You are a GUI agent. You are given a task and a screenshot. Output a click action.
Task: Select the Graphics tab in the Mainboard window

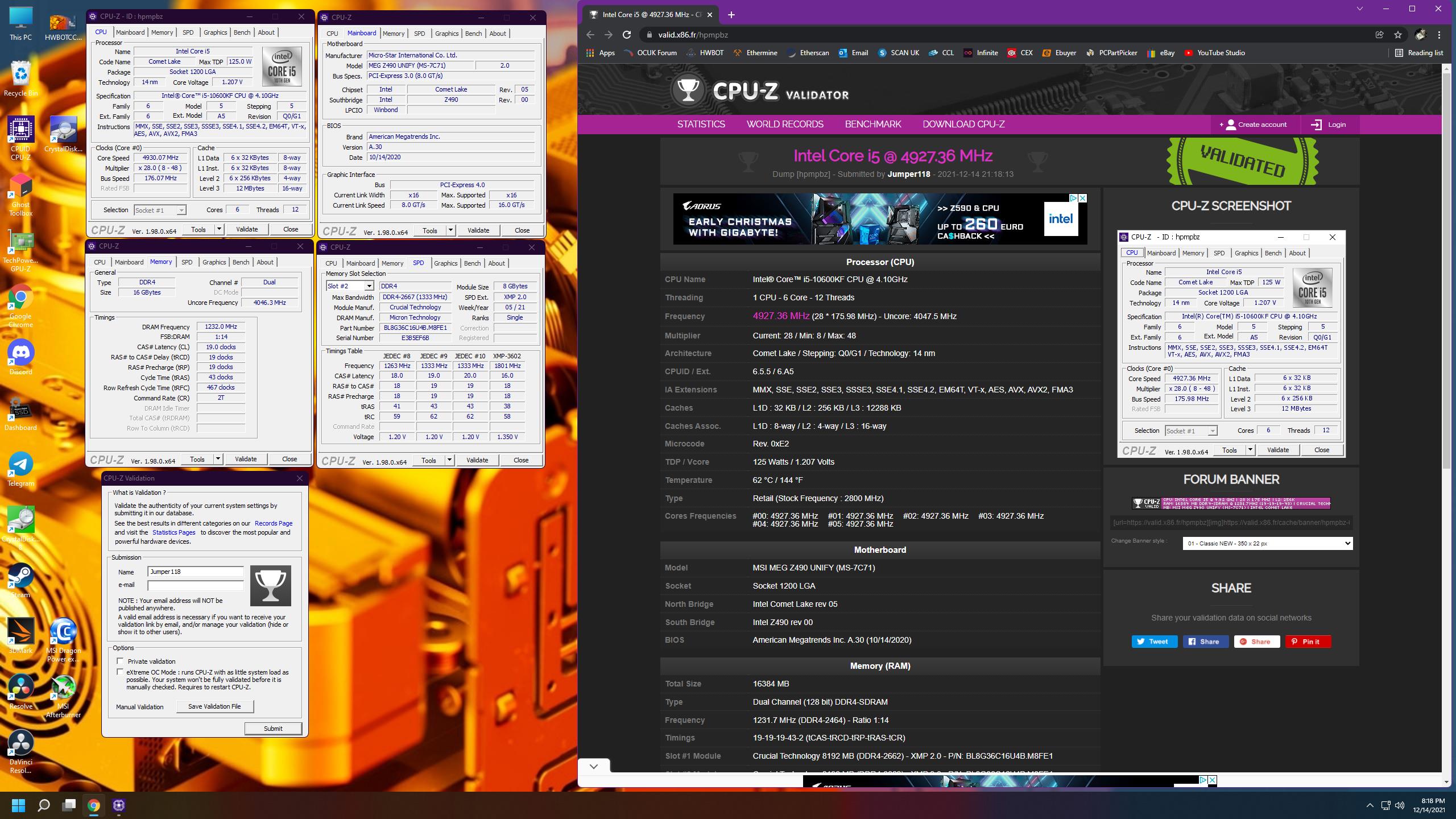click(x=446, y=34)
